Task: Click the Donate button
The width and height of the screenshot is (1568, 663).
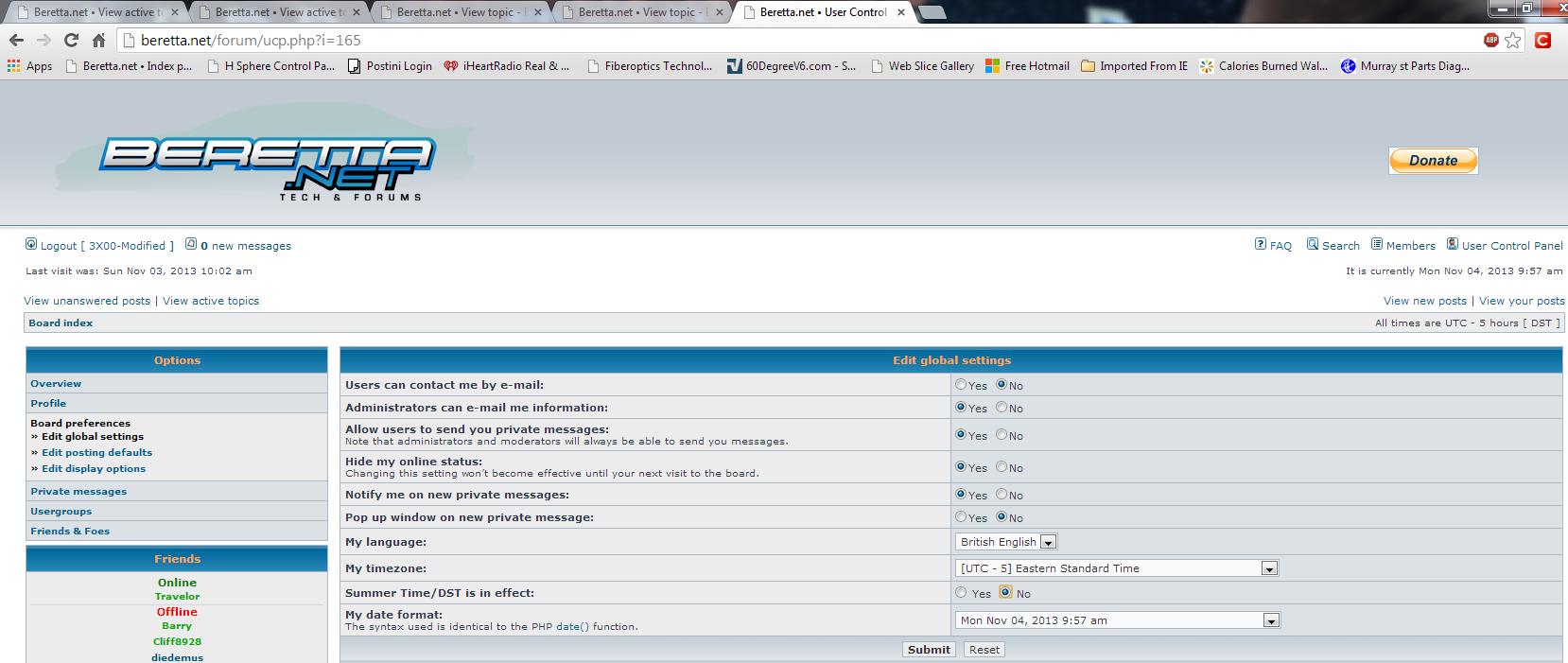Action: [1433, 161]
